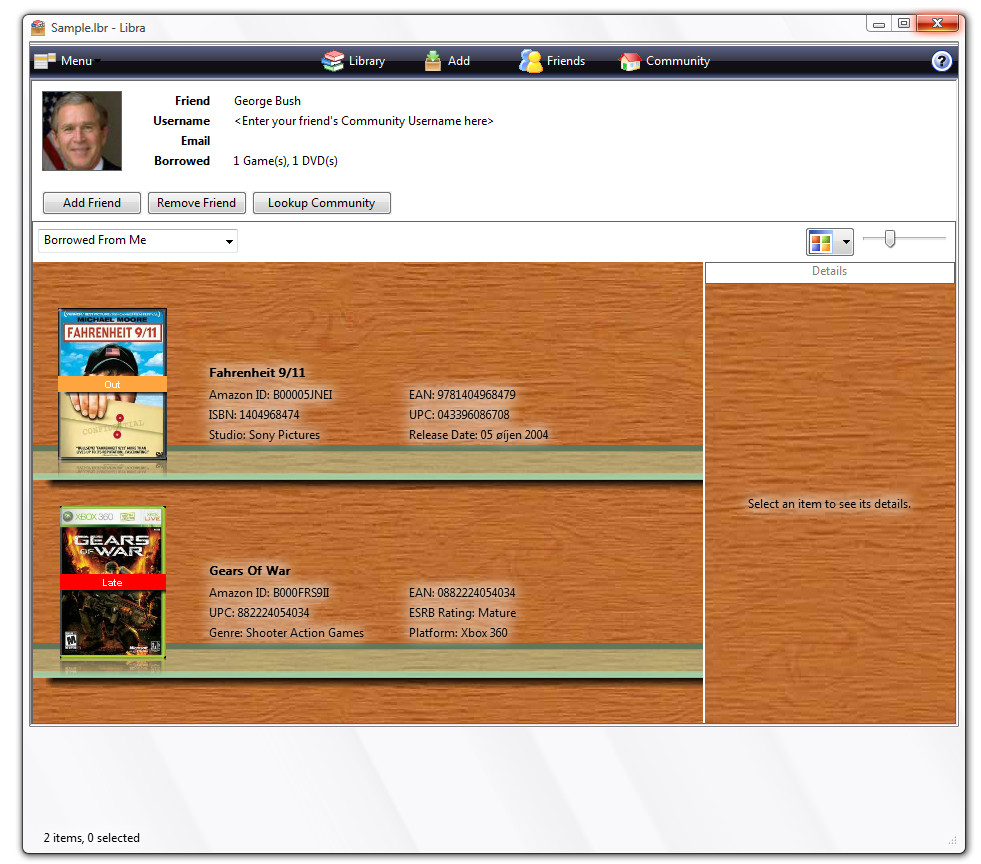Click the view mode tiles icon
Image resolution: width=981 pixels, height=864 pixels.
(821, 241)
